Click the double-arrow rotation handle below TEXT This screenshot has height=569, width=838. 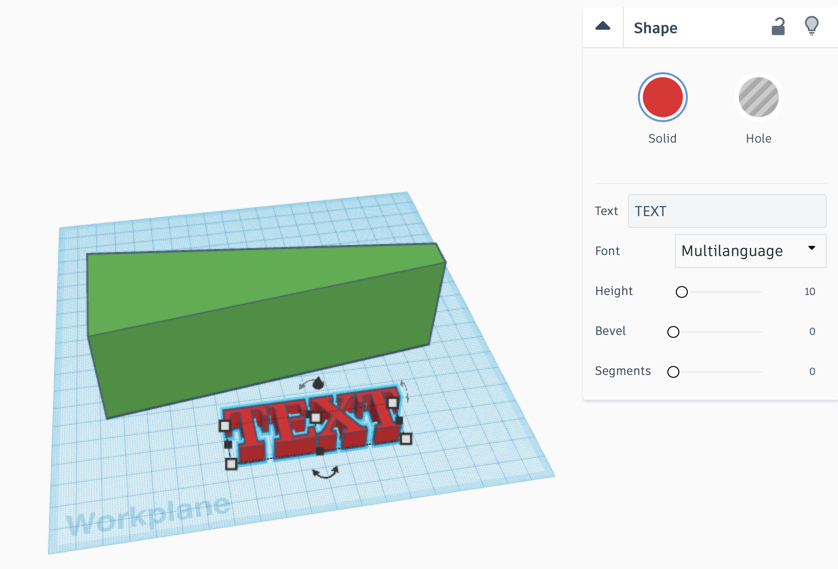click(325, 472)
